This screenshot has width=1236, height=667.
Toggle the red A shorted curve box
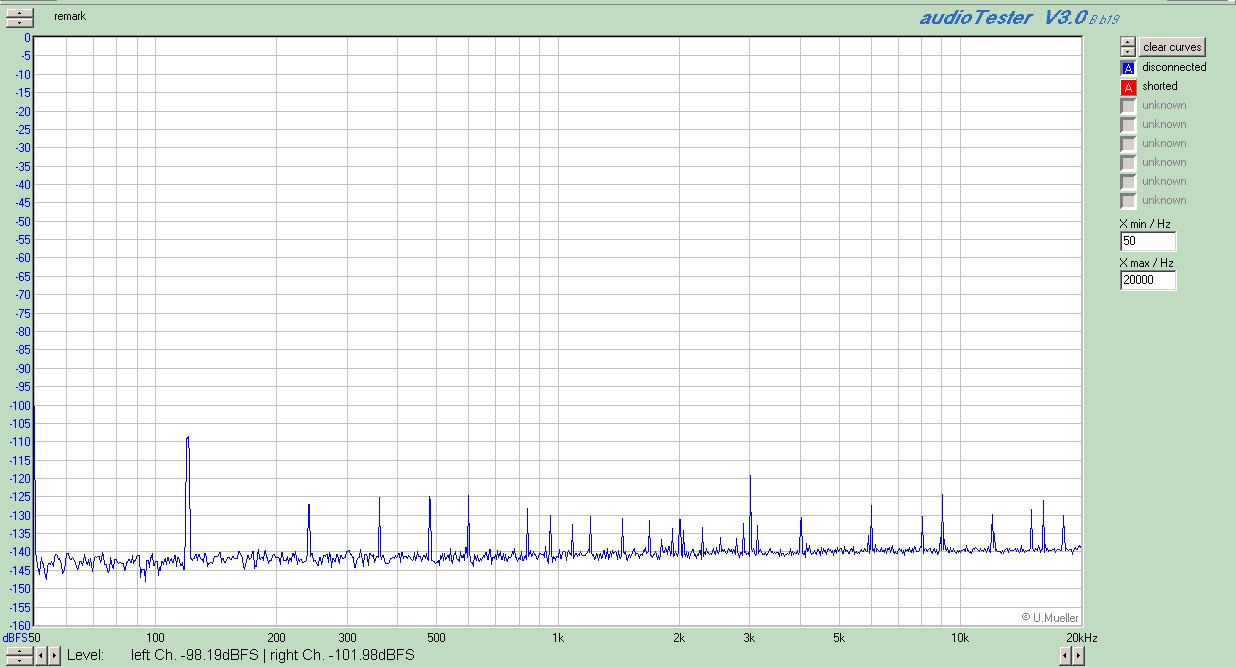coord(1128,87)
